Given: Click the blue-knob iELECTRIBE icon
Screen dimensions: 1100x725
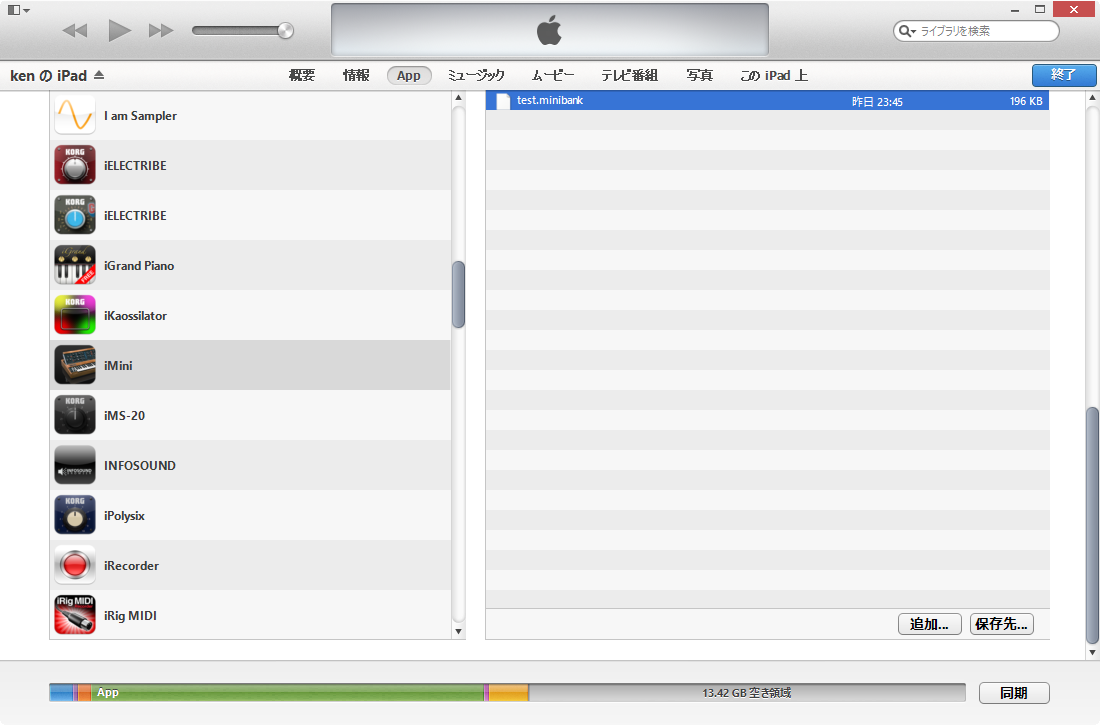Looking at the screenshot, I should click(x=75, y=215).
